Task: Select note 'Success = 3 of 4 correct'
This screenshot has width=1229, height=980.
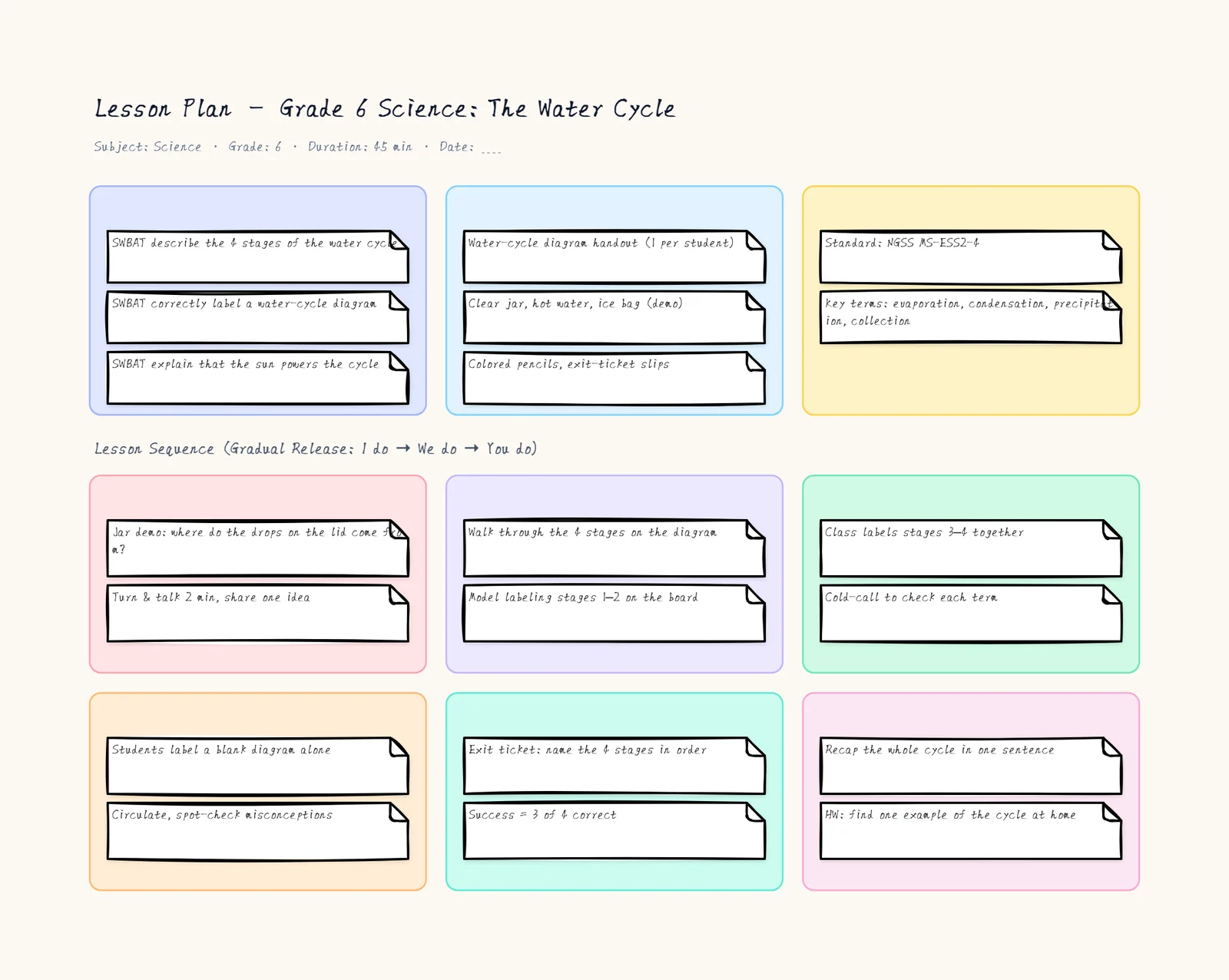Action: (x=614, y=831)
